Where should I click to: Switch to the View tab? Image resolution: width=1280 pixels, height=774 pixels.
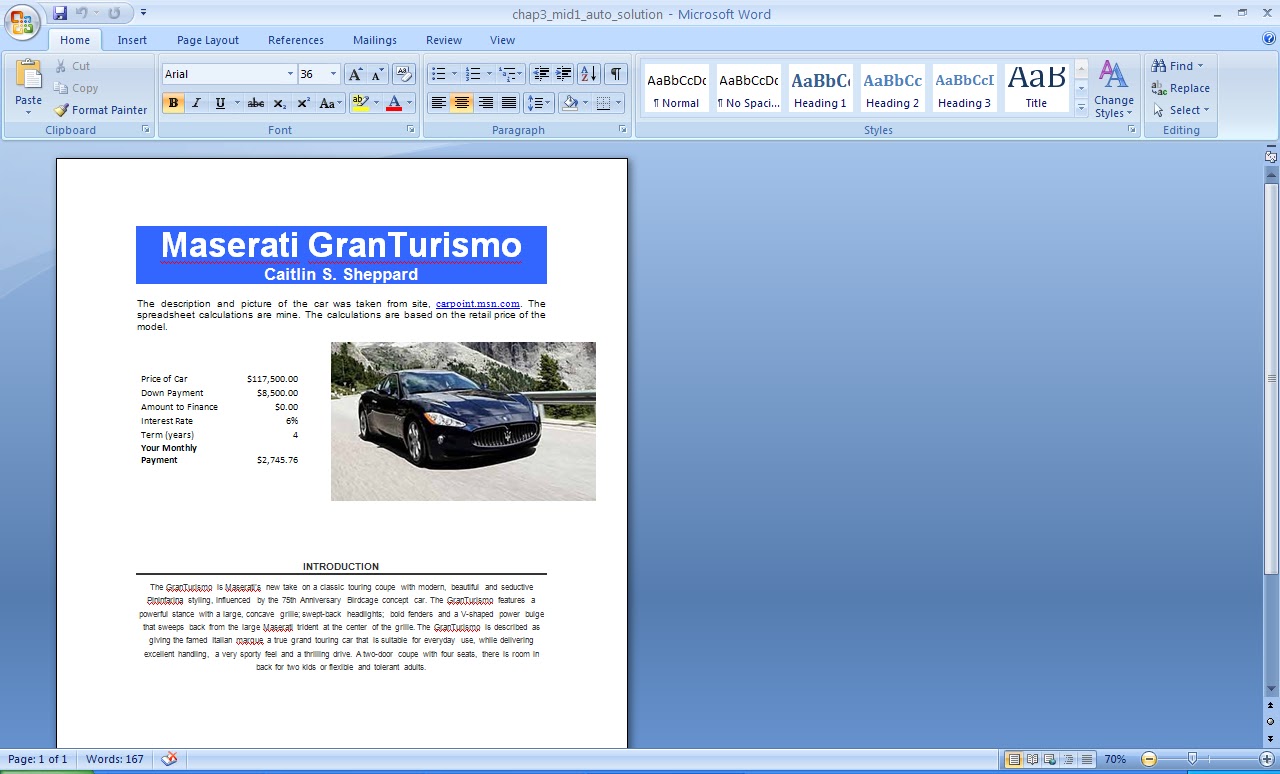(502, 40)
